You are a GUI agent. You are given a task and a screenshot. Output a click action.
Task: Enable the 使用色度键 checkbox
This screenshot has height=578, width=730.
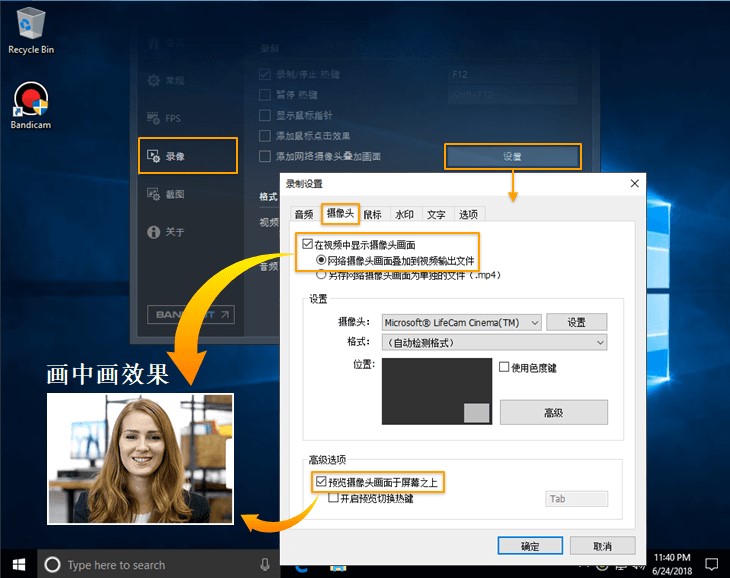tap(505, 367)
